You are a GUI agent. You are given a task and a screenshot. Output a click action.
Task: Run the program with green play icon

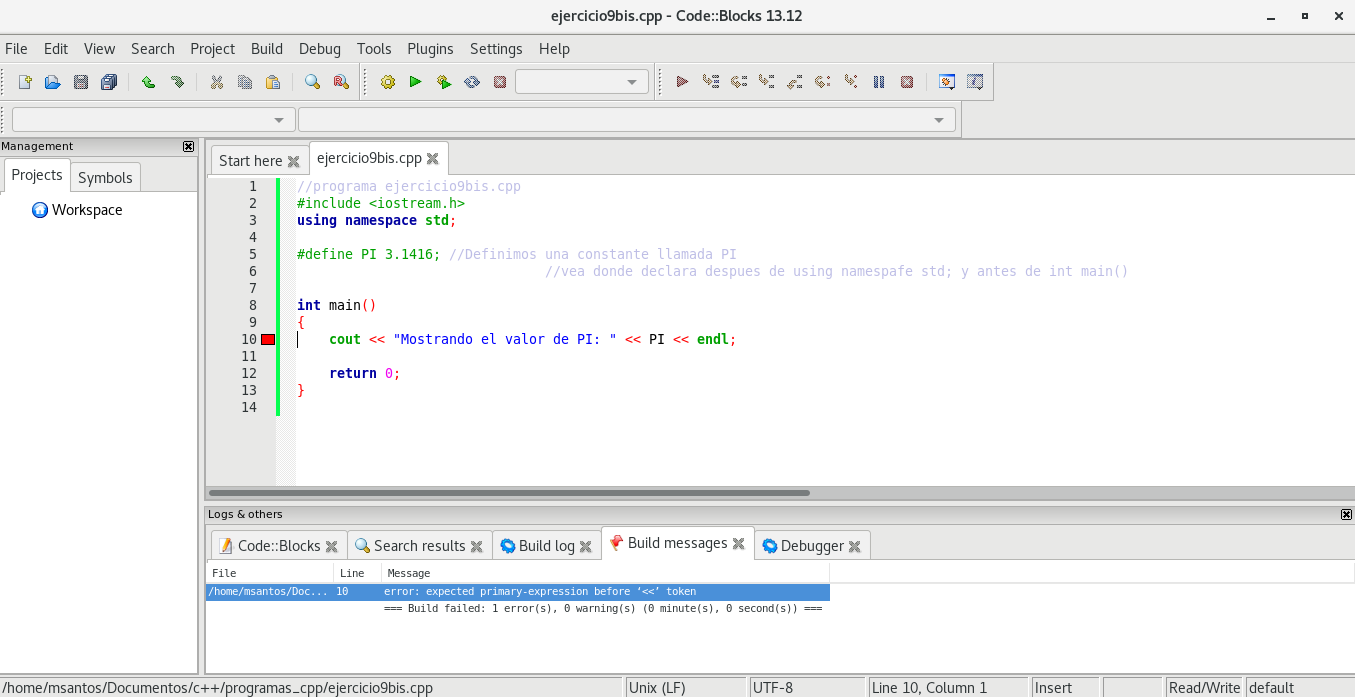(x=415, y=82)
